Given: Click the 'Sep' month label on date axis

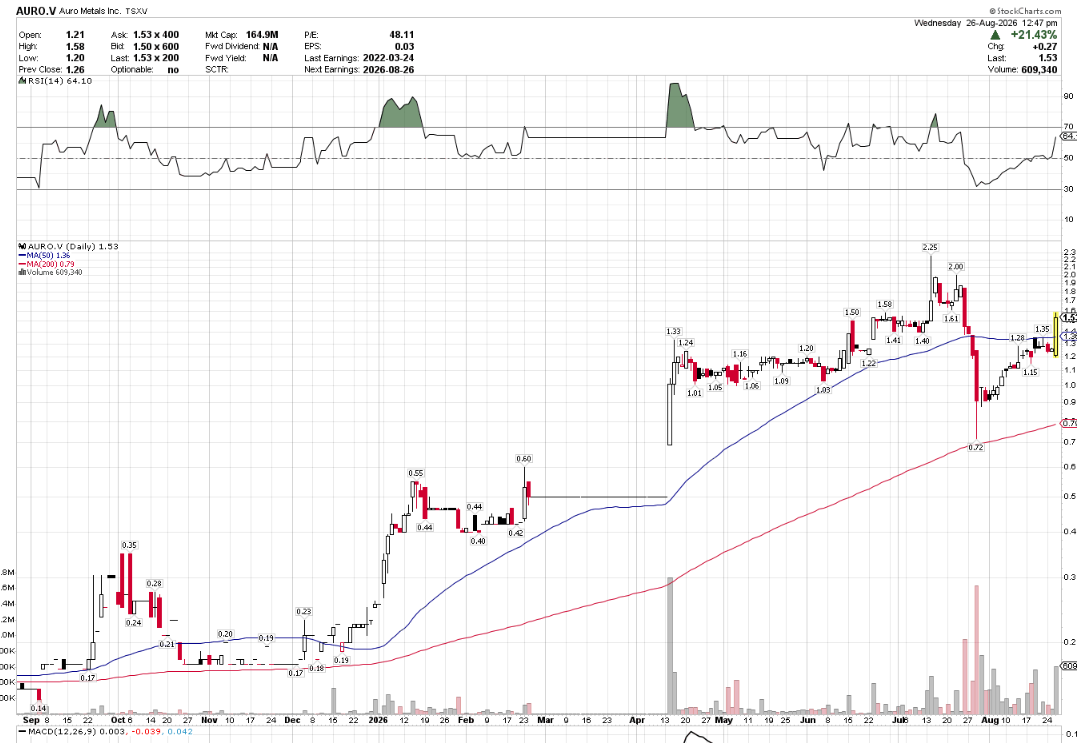Looking at the screenshot, I should [x=31, y=720].
